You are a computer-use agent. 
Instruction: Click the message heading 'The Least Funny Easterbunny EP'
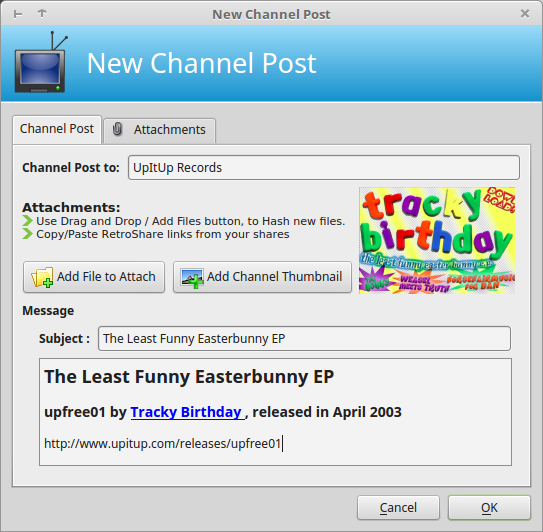(x=189, y=377)
